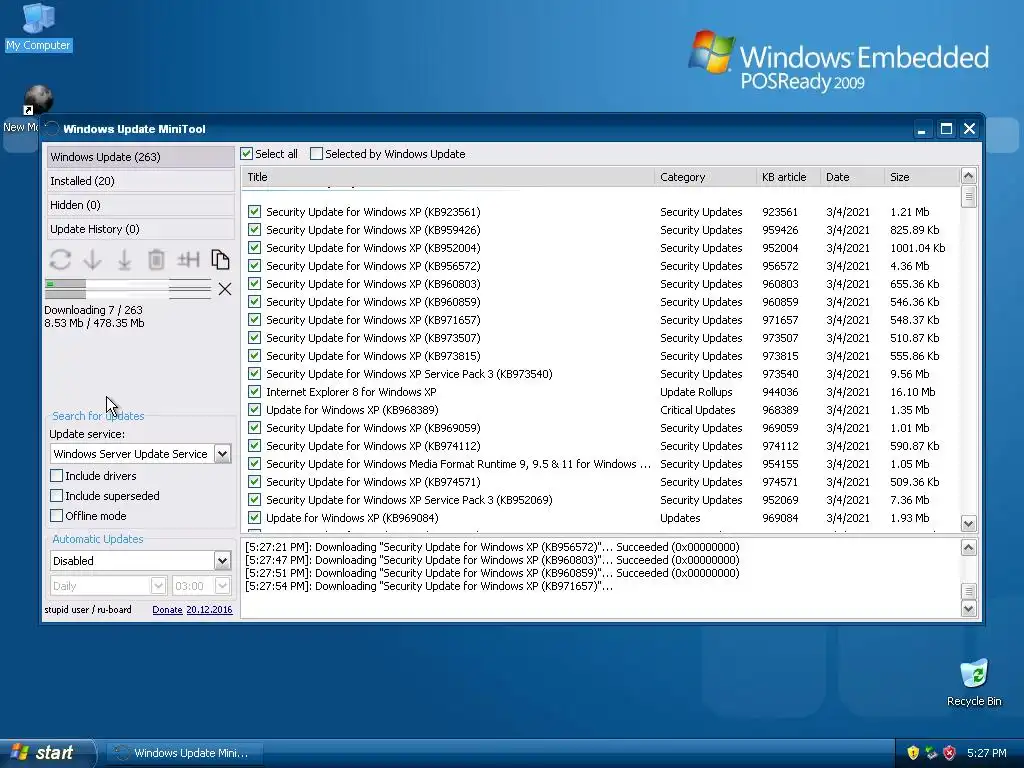The height and width of the screenshot is (768, 1024).
Task: Click the hide updates +H icon
Action: tap(188, 259)
